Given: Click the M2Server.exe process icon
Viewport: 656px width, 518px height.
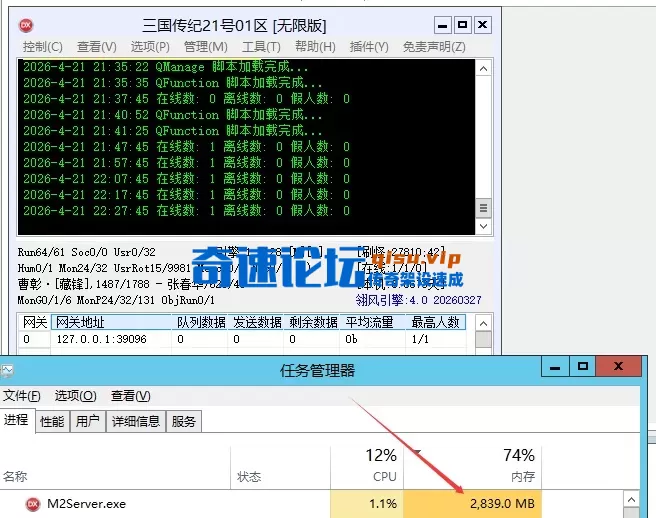Looking at the screenshot, I should pos(33,504).
